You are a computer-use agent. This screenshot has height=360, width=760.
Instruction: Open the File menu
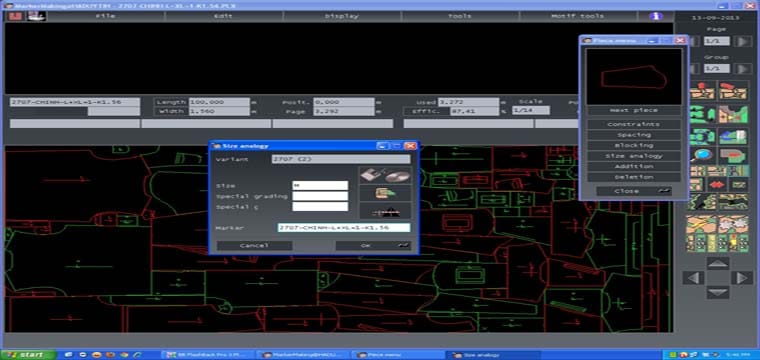[105, 16]
